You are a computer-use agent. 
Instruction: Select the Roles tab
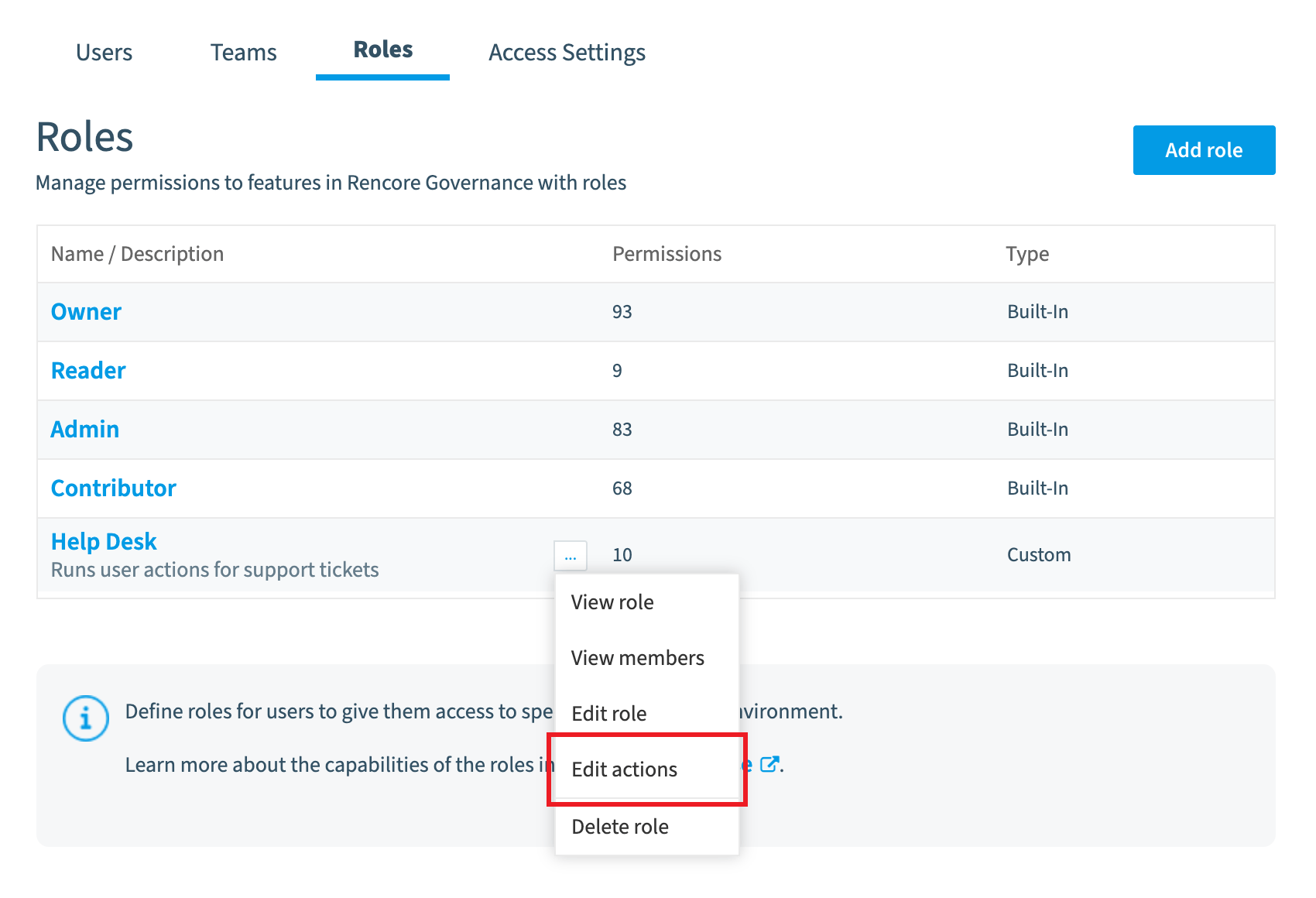coord(383,50)
